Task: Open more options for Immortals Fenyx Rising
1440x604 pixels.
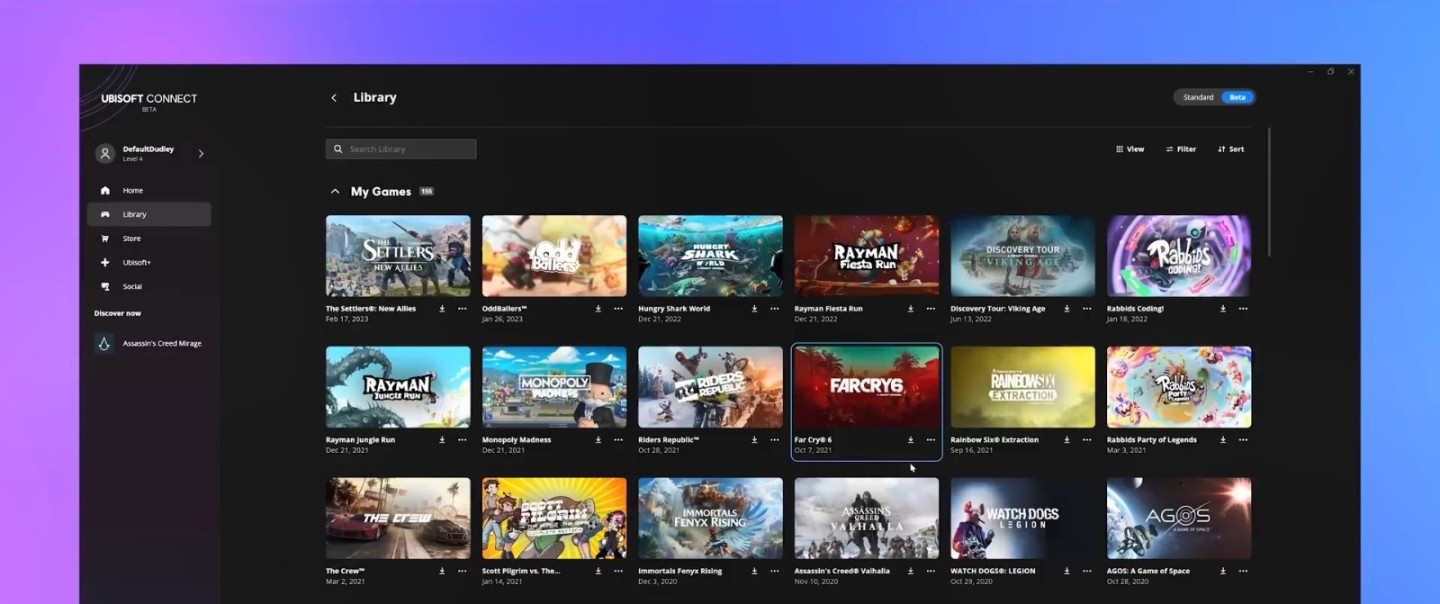Action: click(774, 571)
